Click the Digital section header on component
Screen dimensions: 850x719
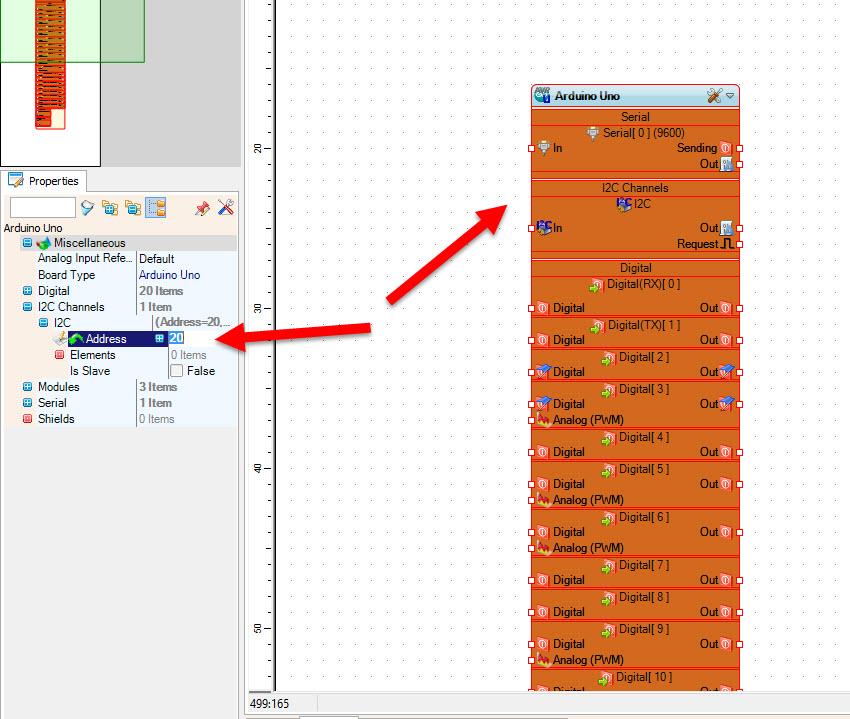click(635, 268)
